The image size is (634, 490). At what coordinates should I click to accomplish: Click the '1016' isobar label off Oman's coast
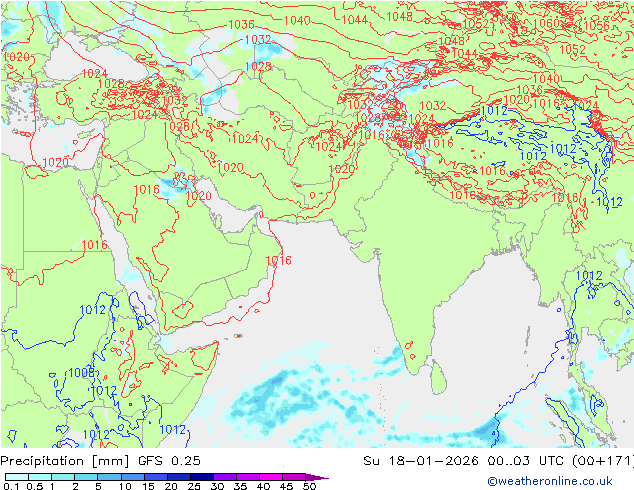point(278,260)
